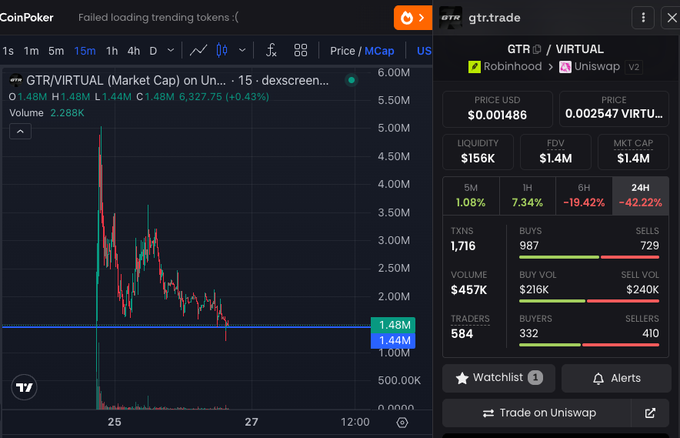Select the 1h timeframe
The width and height of the screenshot is (680, 438).
click(112, 51)
